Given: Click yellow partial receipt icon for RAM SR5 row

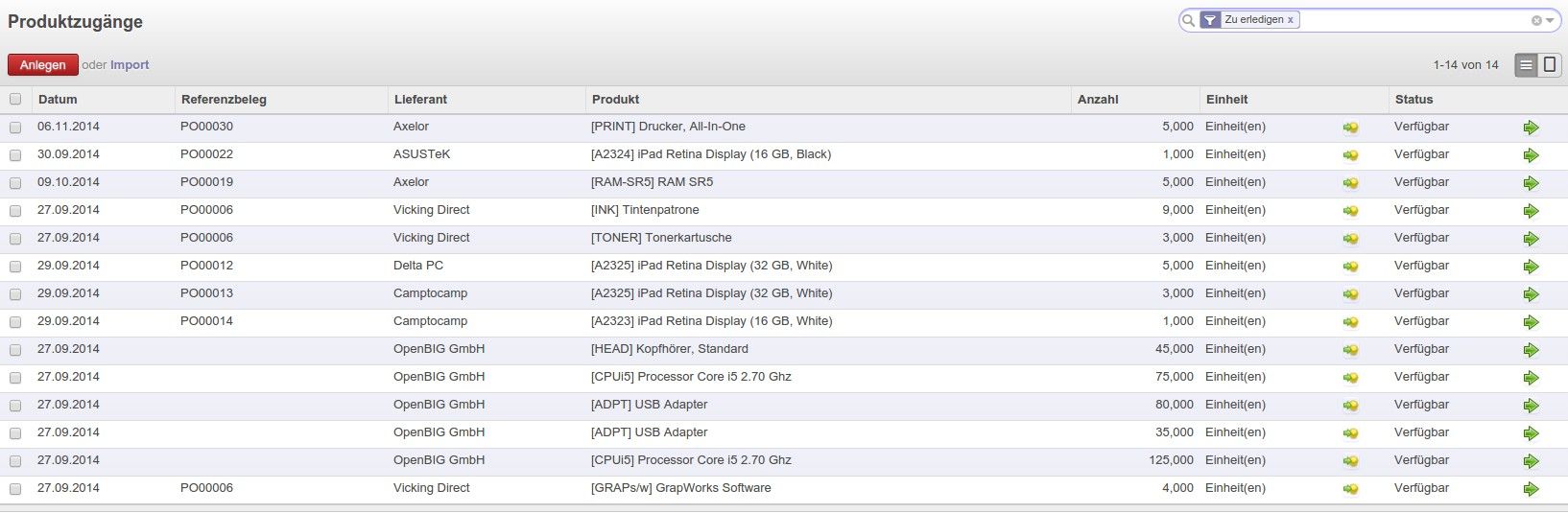Looking at the screenshot, I should [x=1350, y=183].
